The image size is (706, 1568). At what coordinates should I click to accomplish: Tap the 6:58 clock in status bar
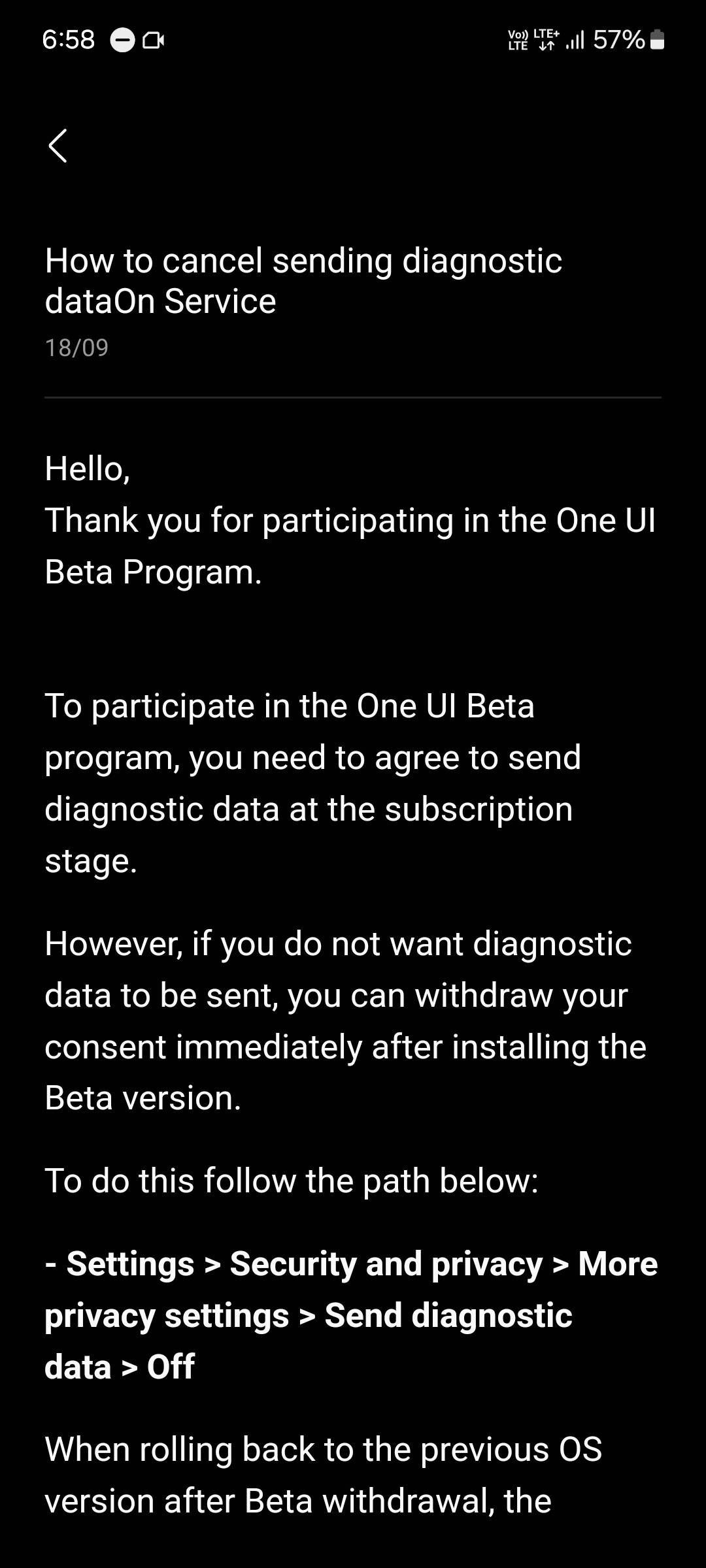click(x=68, y=40)
